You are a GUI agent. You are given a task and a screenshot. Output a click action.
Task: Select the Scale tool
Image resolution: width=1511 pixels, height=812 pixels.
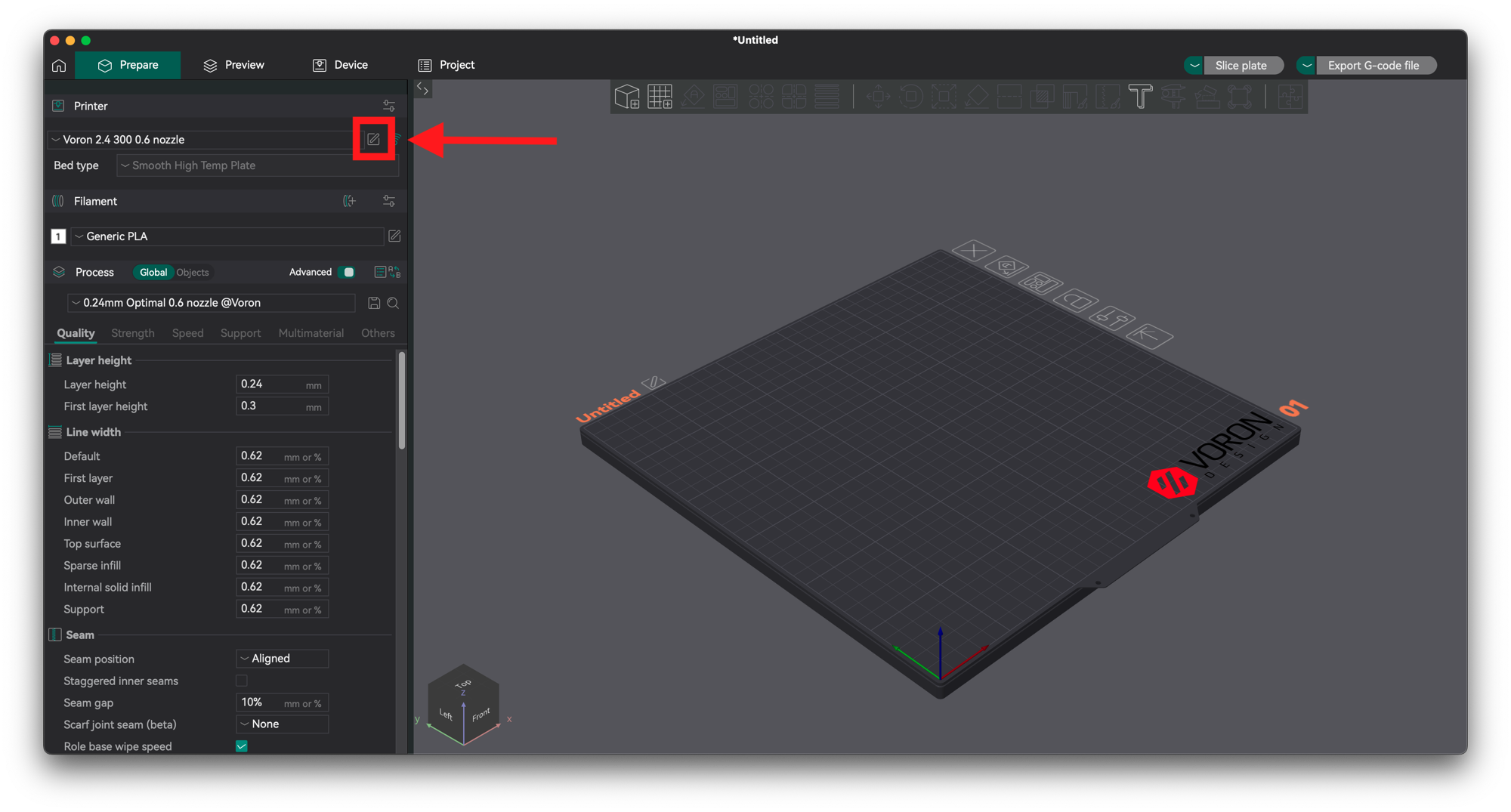pyautogui.click(x=944, y=97)
